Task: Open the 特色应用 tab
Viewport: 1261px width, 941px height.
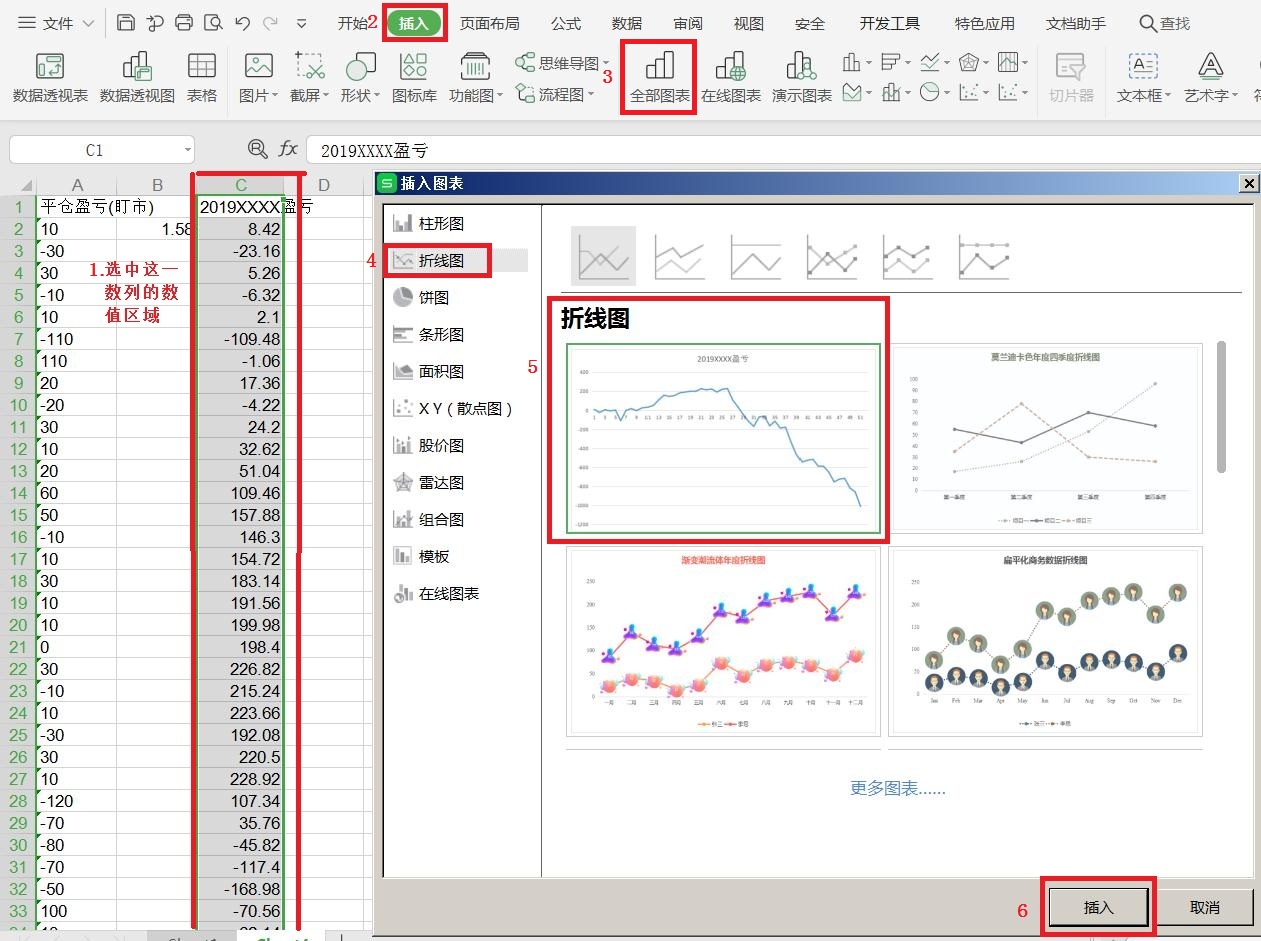Action: coord(985,23)
